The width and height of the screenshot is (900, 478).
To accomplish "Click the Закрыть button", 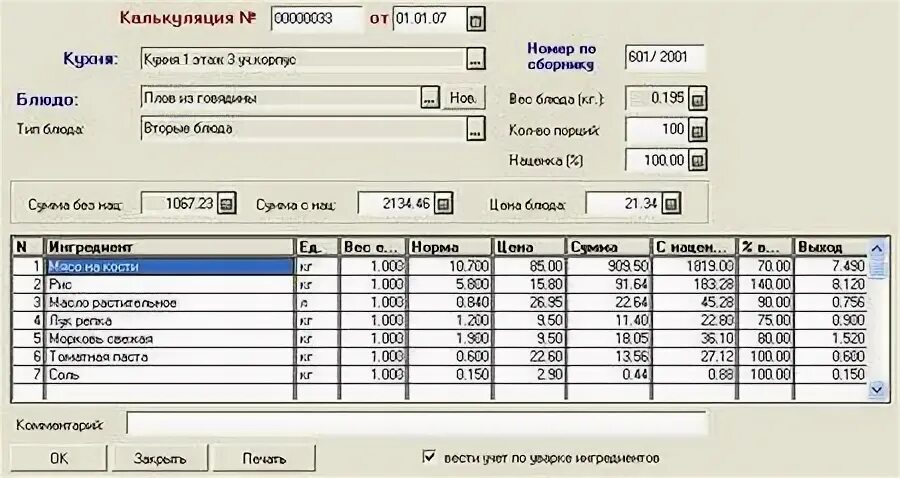I will 160,458.
